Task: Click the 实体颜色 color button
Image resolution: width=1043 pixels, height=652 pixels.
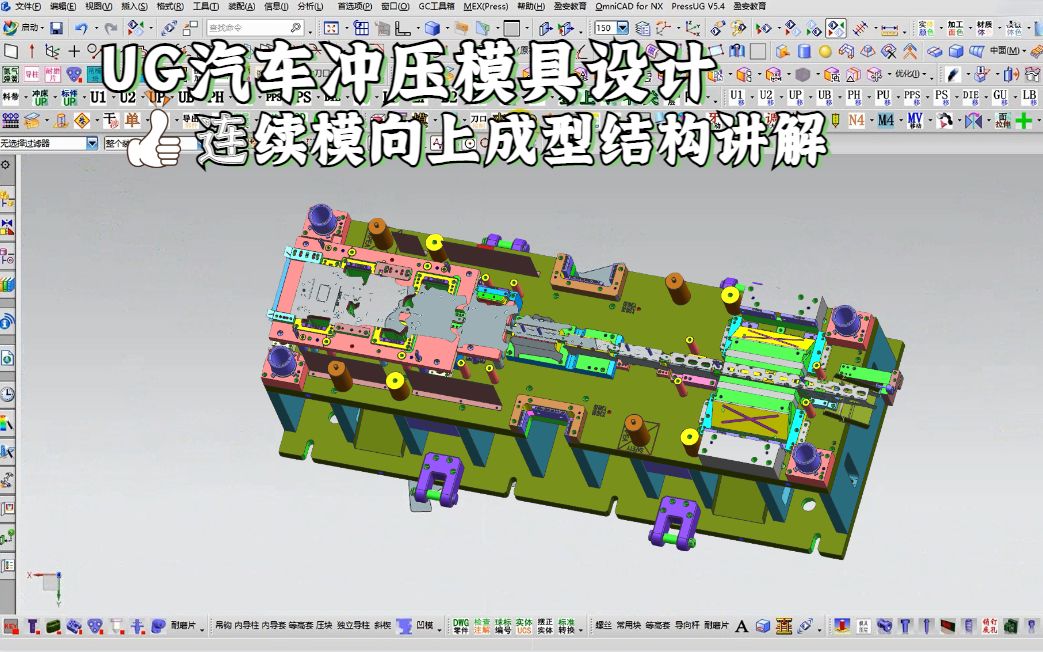Action: click(x=926, y=28)
